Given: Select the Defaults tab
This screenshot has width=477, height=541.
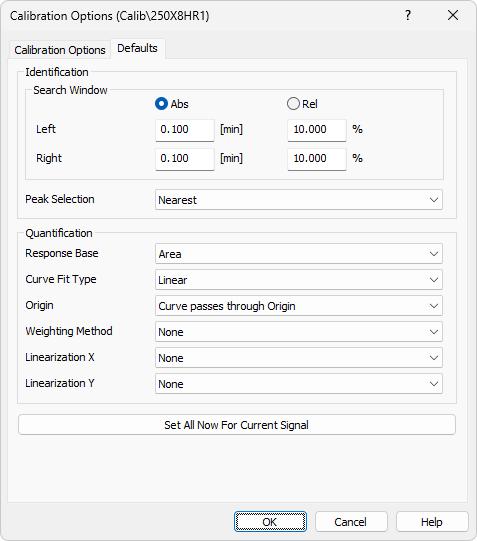Looking at the screenshot, I should coord(138,48).
